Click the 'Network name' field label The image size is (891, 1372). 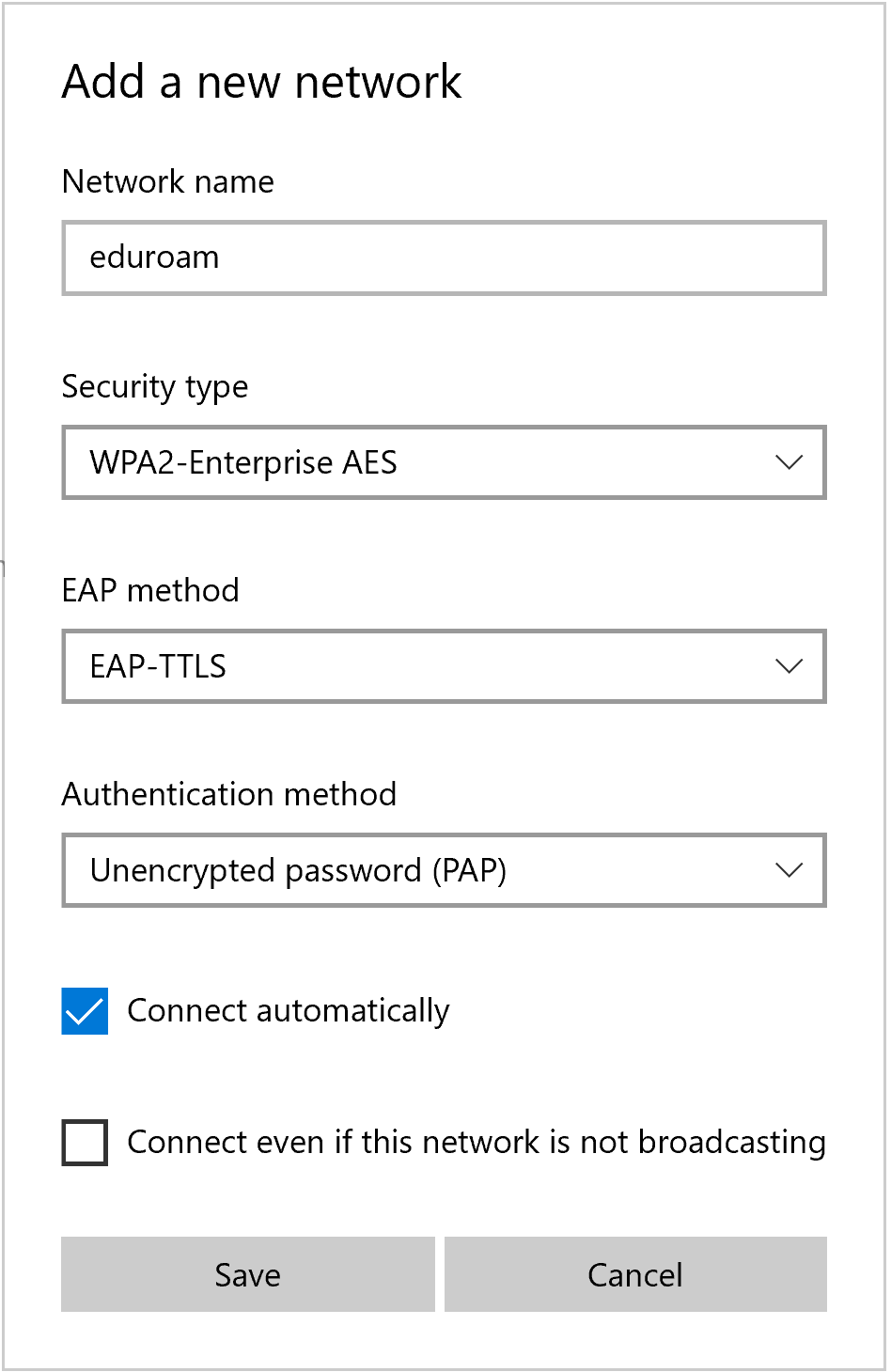[x=168, y=181]
